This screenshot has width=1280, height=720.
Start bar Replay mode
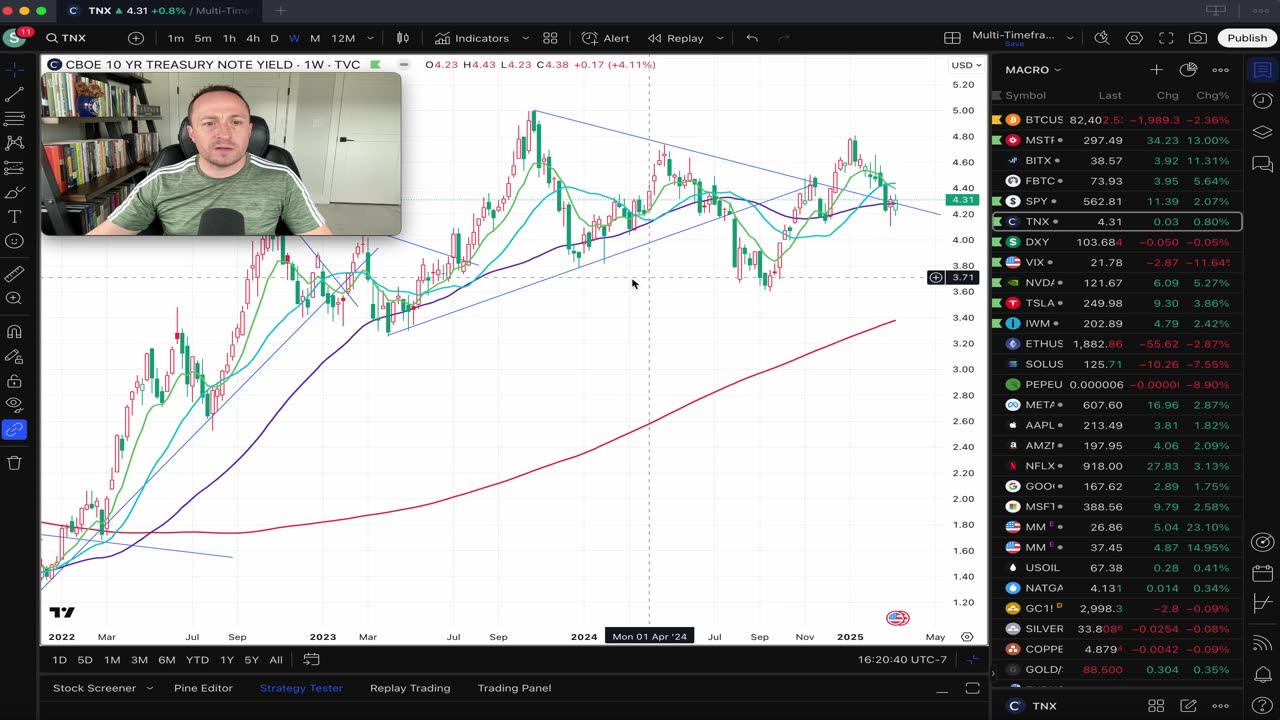(675, 38)
